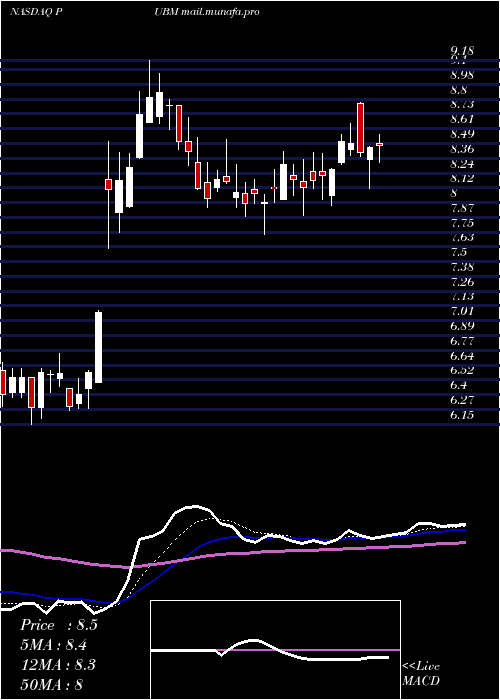Click the 7.38 price axis label
500x700 pixels.
[462, 267]
